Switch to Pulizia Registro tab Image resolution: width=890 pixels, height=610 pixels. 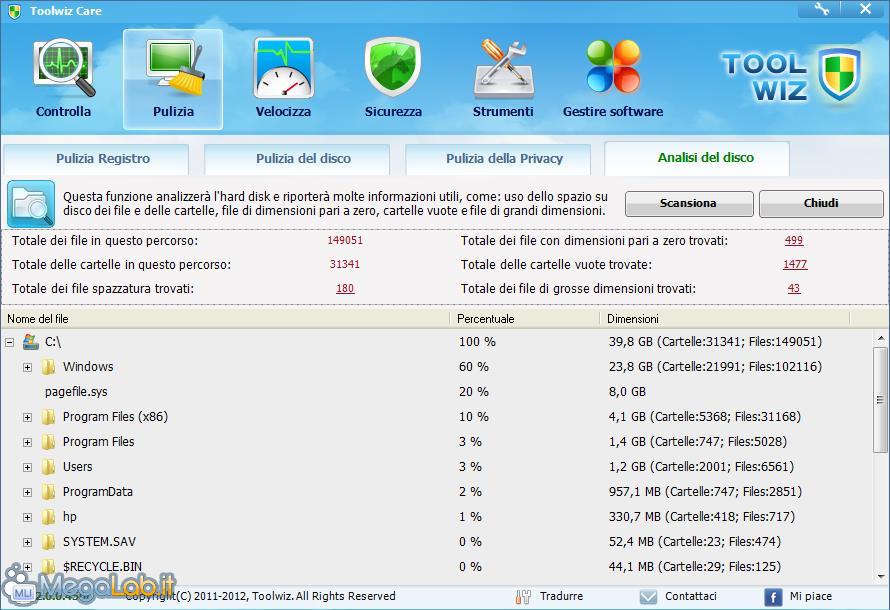96,159
